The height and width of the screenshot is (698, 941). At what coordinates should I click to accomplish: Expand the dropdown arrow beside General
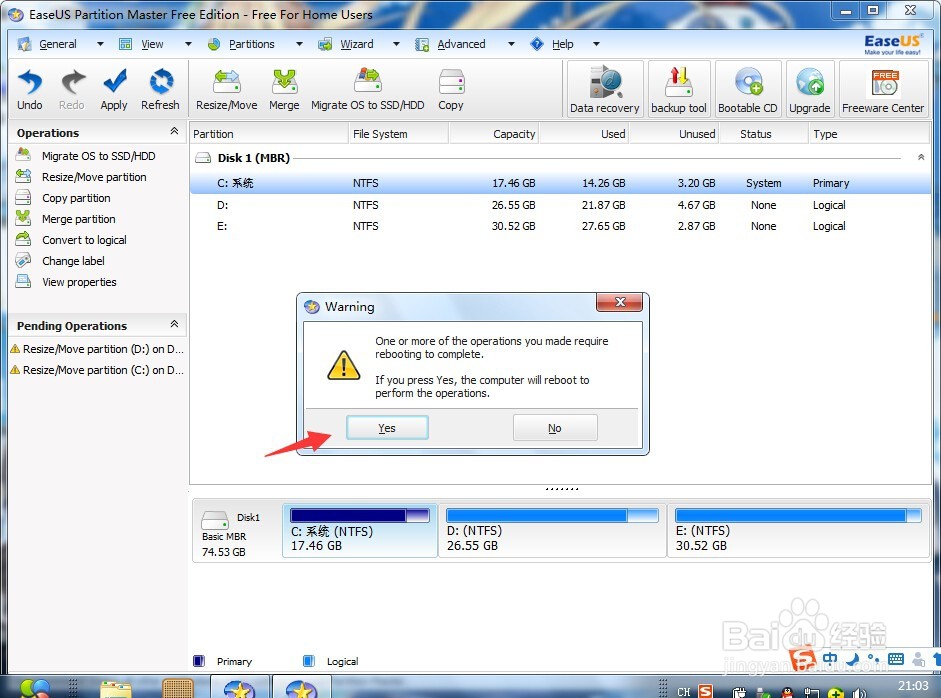coord(100,44)
